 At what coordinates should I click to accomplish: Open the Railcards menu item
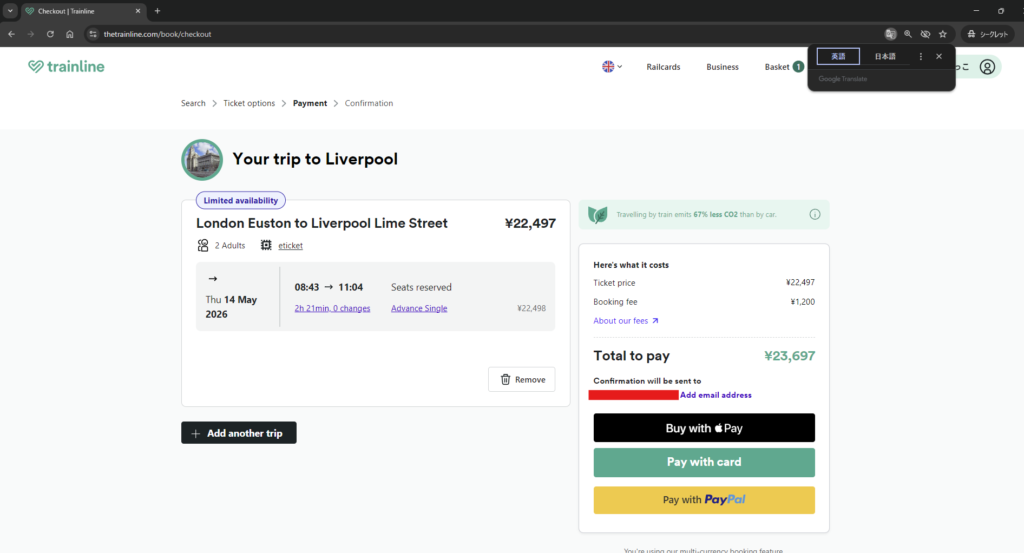[663, 67]
